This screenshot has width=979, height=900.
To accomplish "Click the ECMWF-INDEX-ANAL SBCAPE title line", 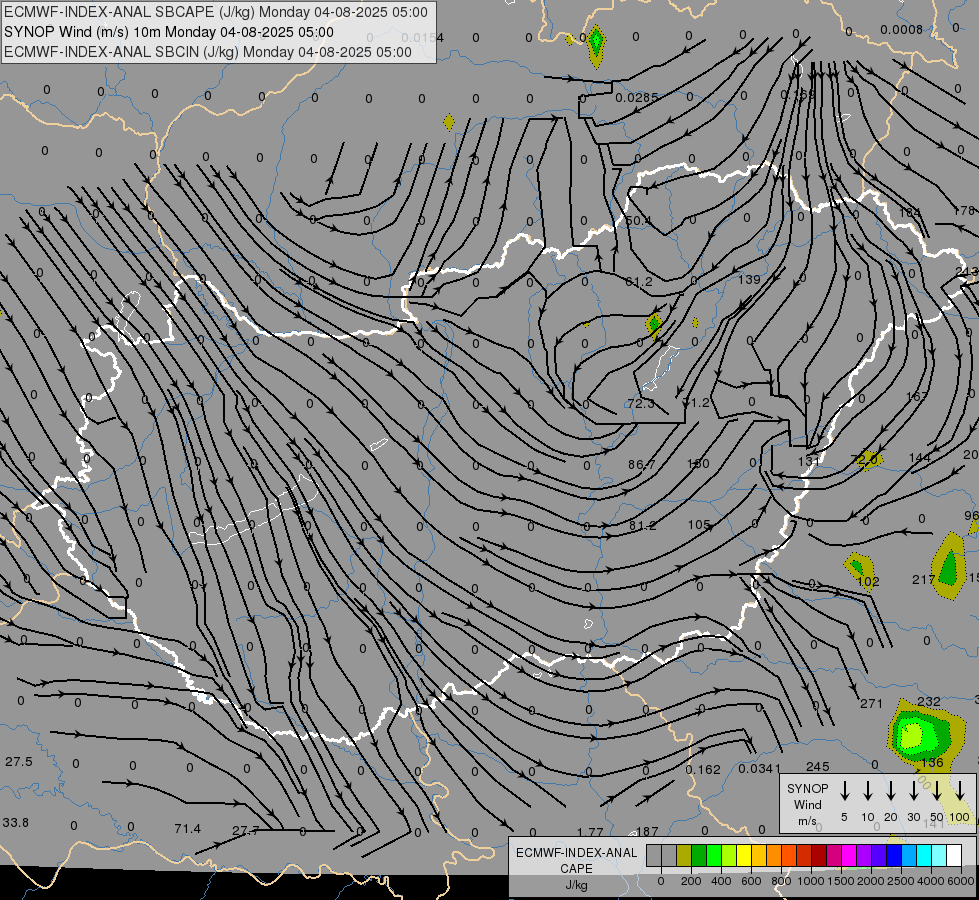I will tap(216, 12).
